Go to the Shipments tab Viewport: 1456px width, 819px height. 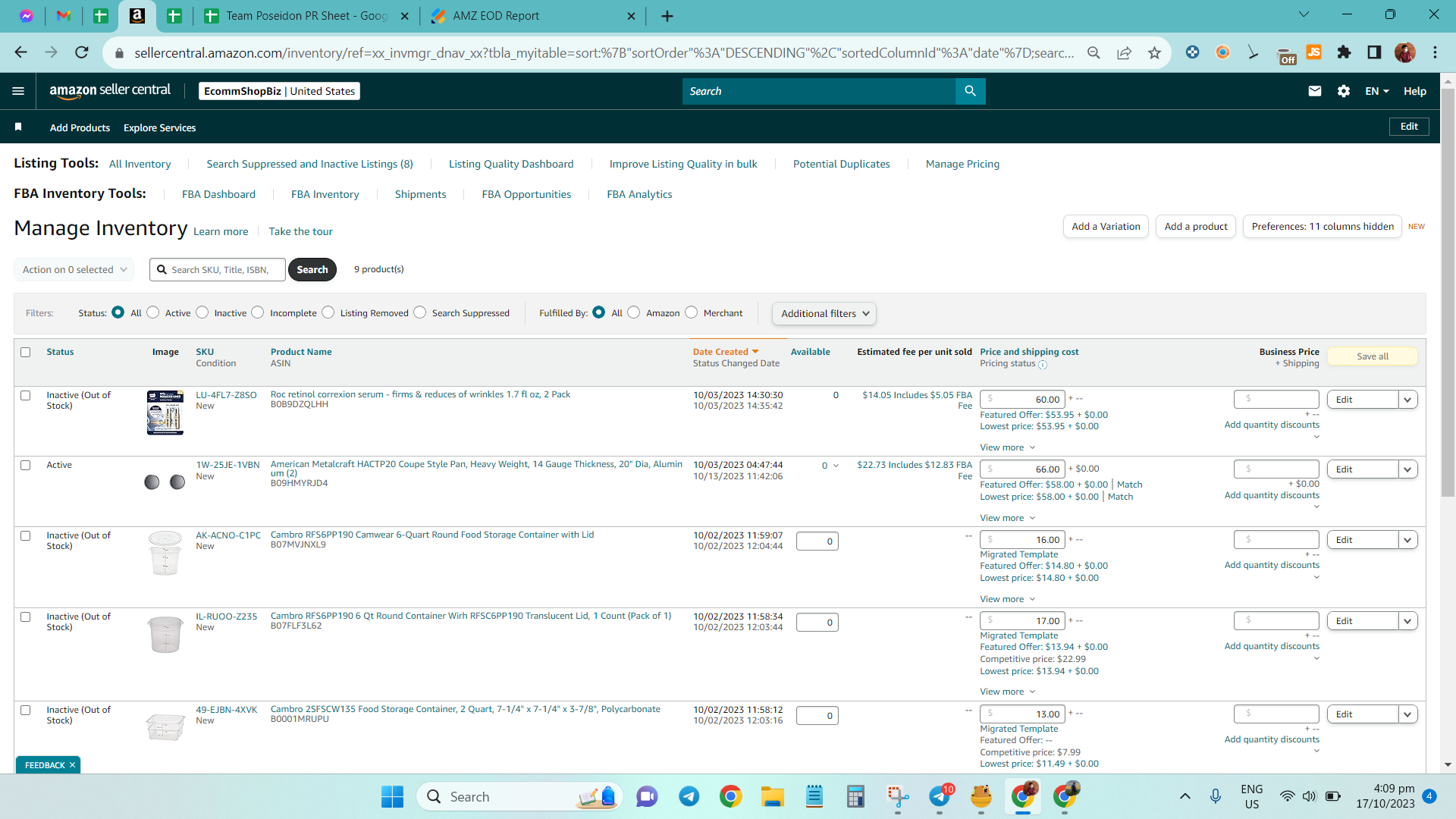[x=421, y=194]
